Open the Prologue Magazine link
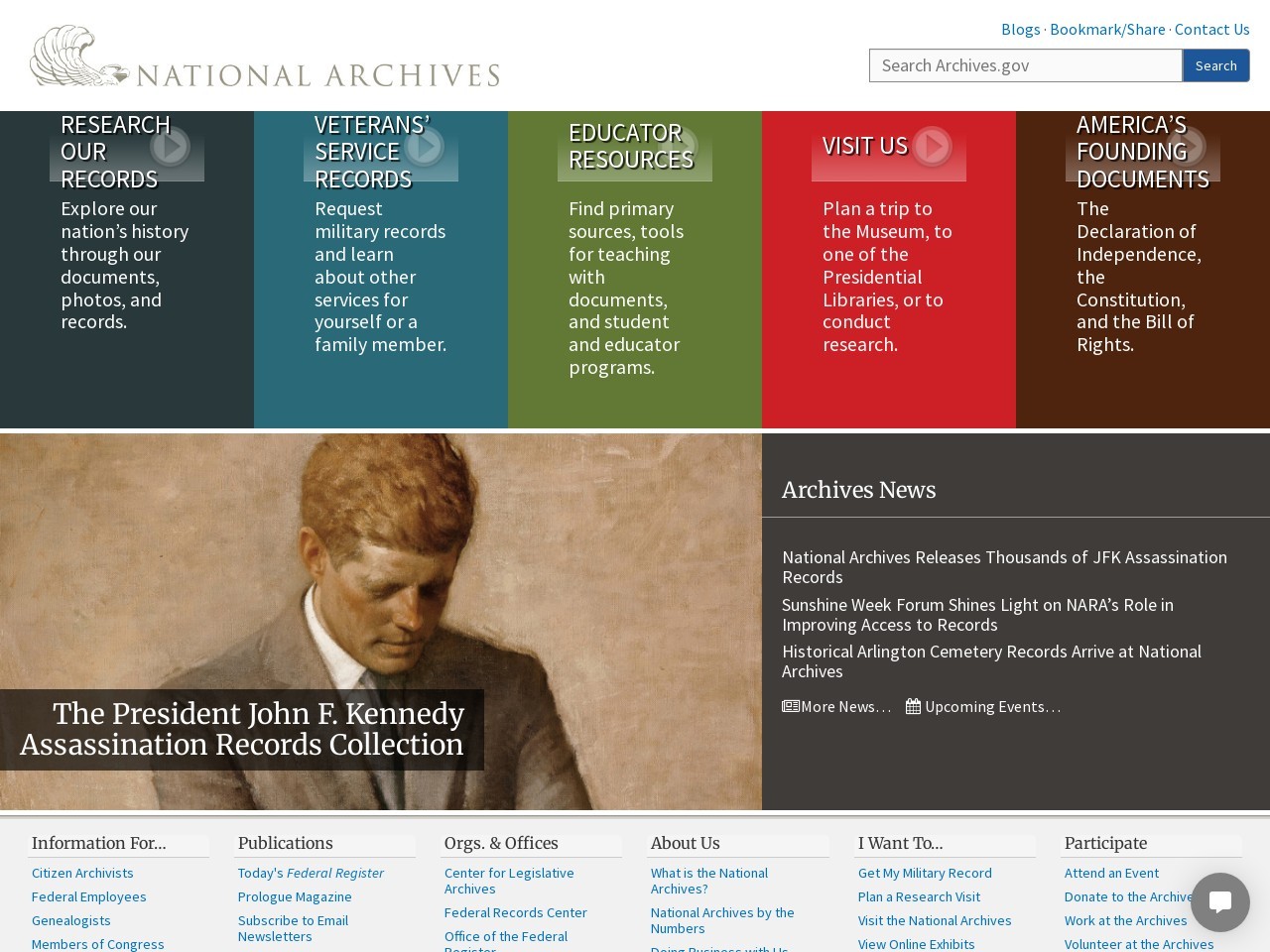Screen dimensions: 1270x952 (x=295, y=896)
